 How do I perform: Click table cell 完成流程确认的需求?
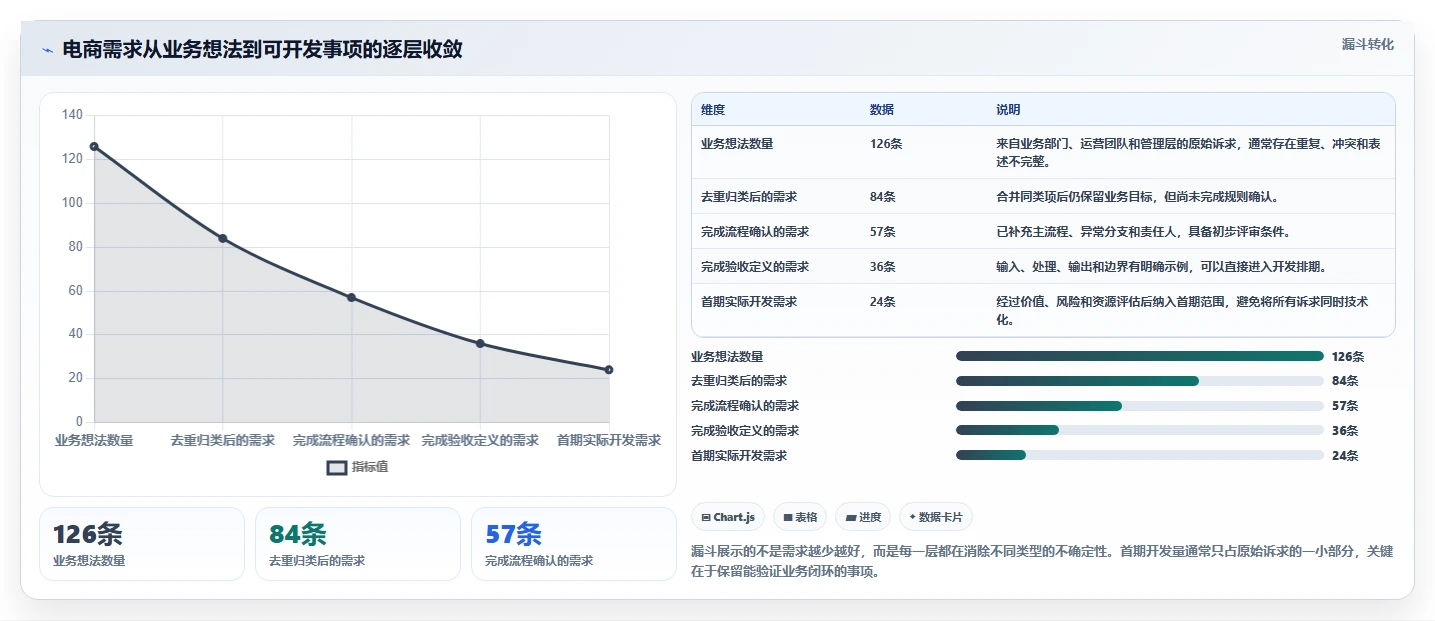[755, 231]
